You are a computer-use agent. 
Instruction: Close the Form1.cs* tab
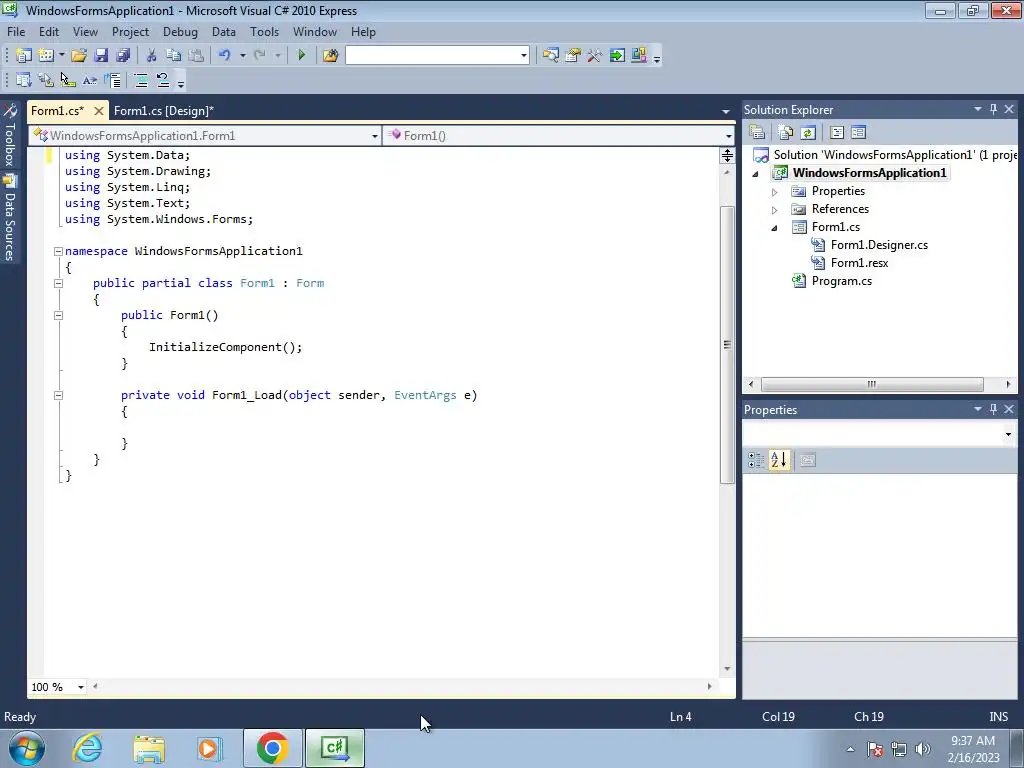[99, 111]
